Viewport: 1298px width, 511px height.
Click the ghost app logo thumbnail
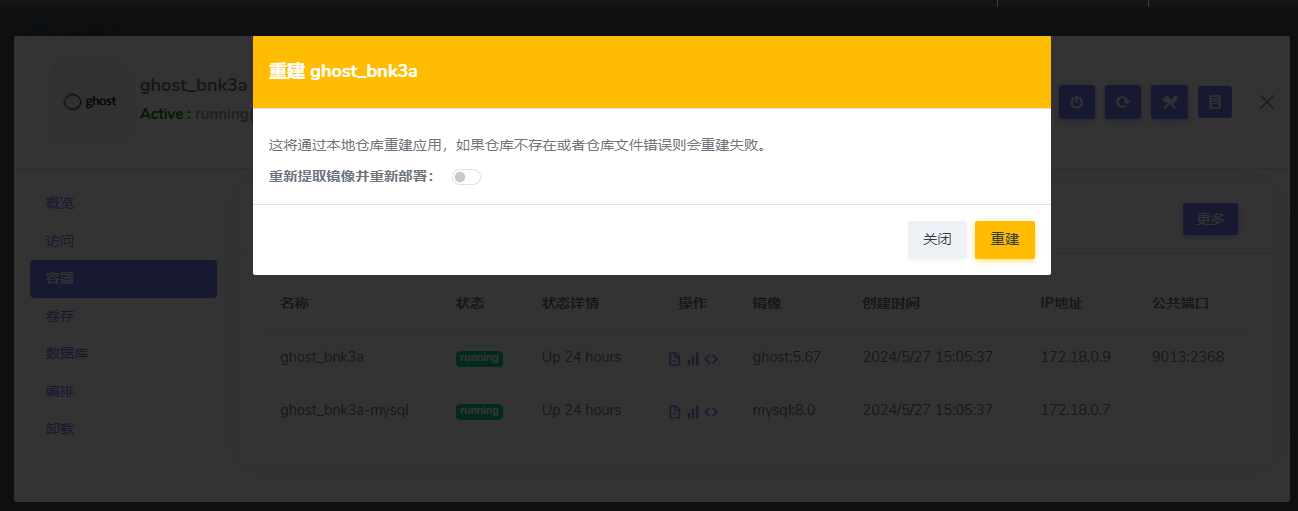90,102
